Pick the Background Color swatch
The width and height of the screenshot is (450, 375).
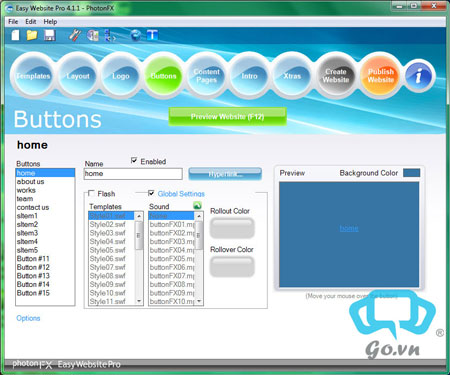point(411,173)
